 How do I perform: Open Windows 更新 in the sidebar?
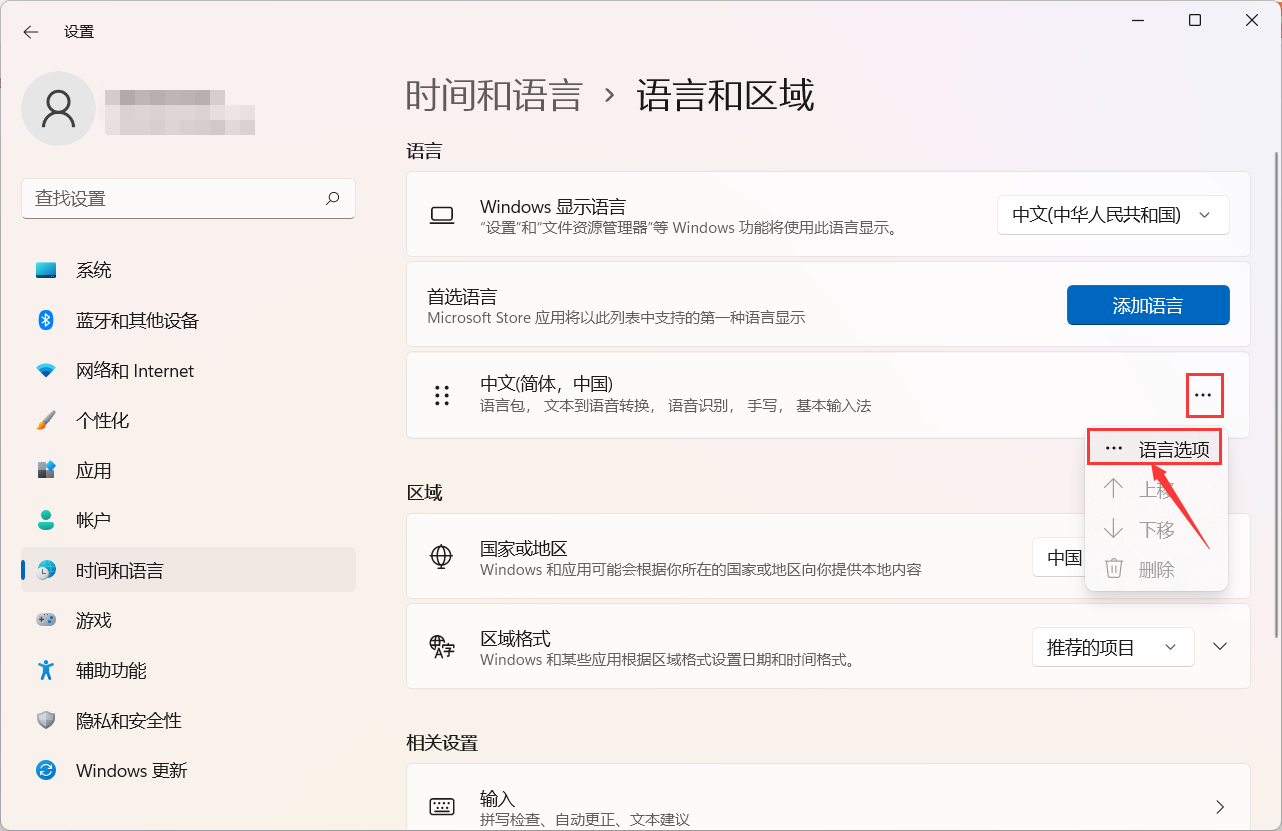tap(188, 770)
